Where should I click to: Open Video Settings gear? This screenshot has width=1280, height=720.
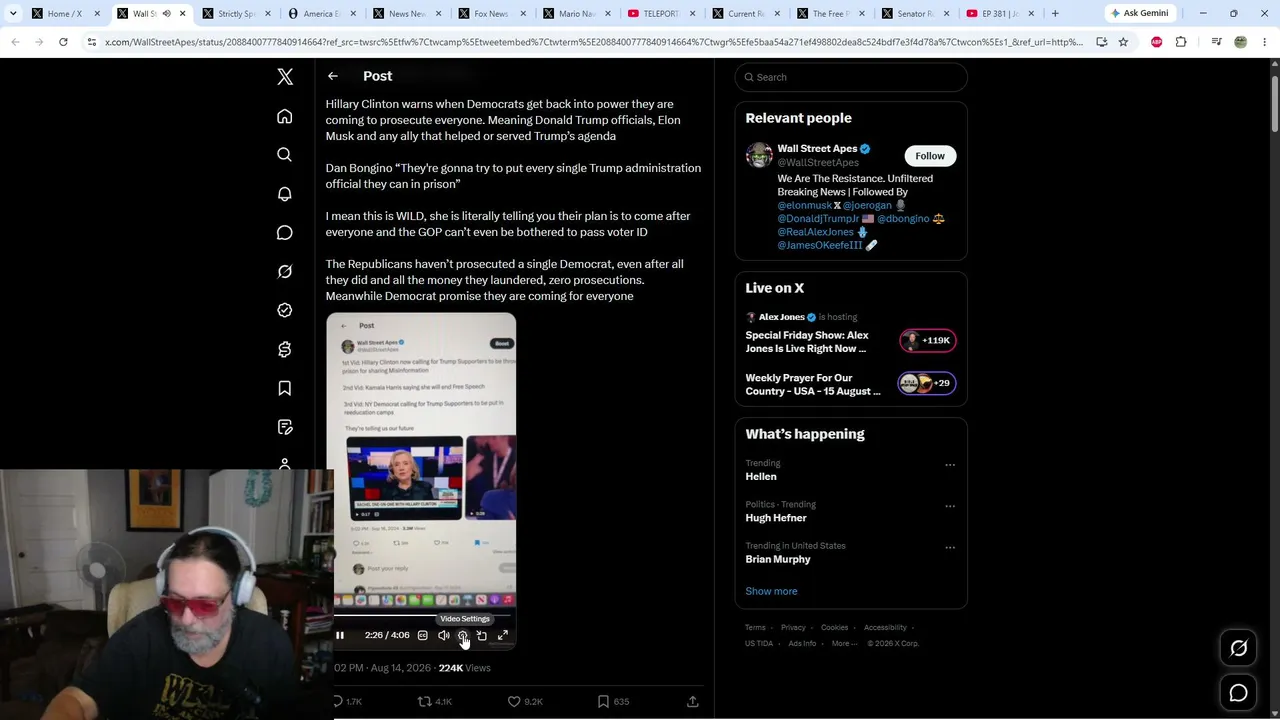pos(463,635)
